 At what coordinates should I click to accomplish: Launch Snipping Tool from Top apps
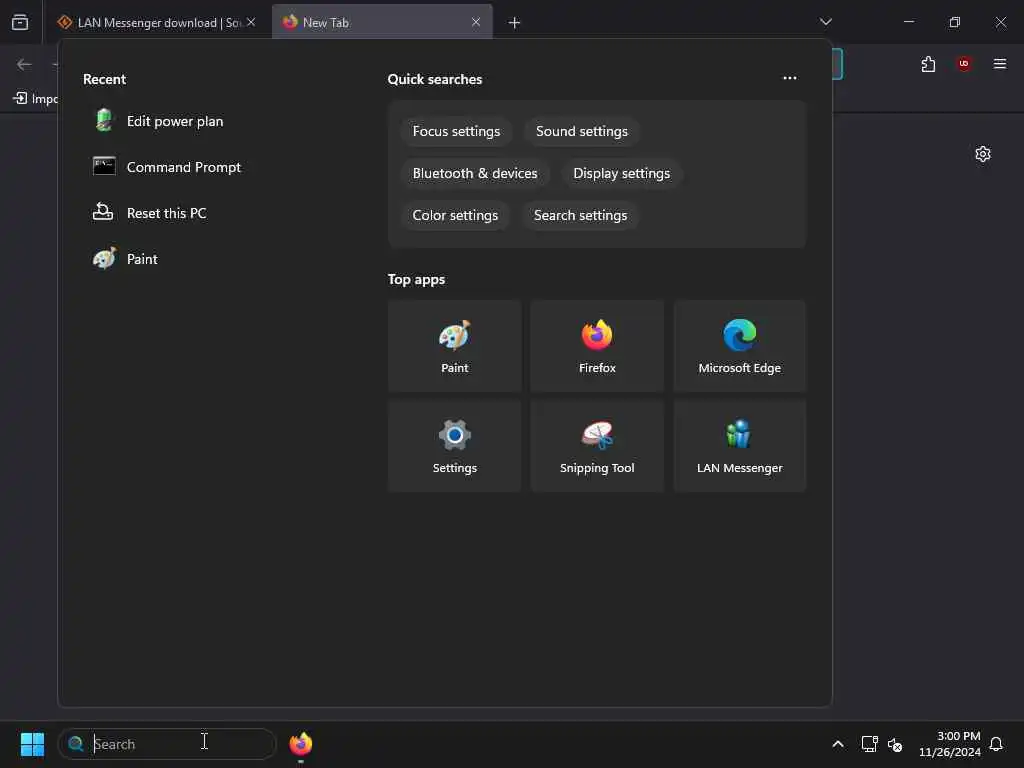coord(597,446)
